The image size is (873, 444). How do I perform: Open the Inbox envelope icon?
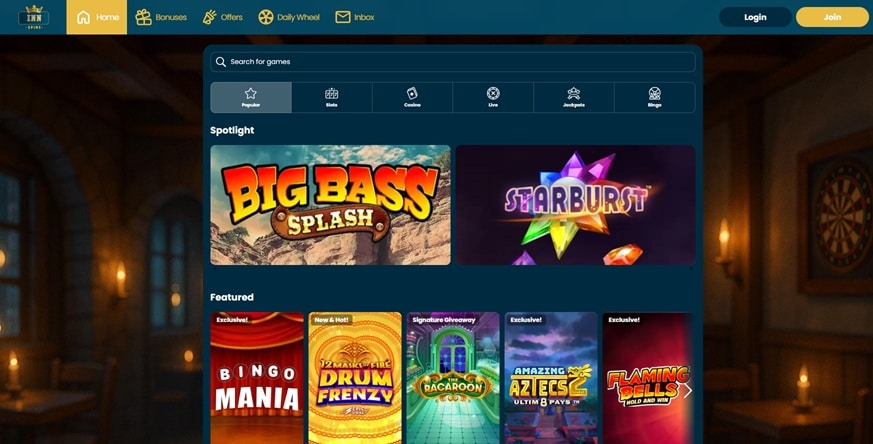click(x=343, y=17)
